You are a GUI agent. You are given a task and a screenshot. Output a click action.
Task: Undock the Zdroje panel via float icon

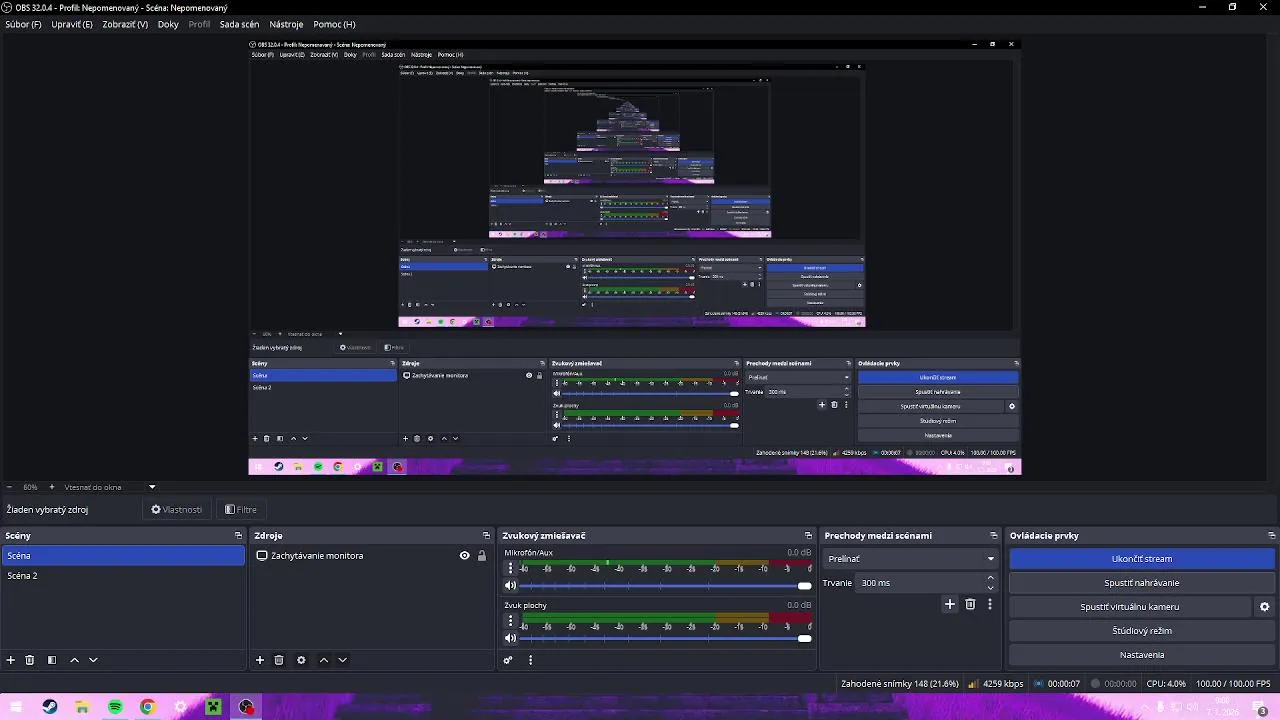click(486, 536)
